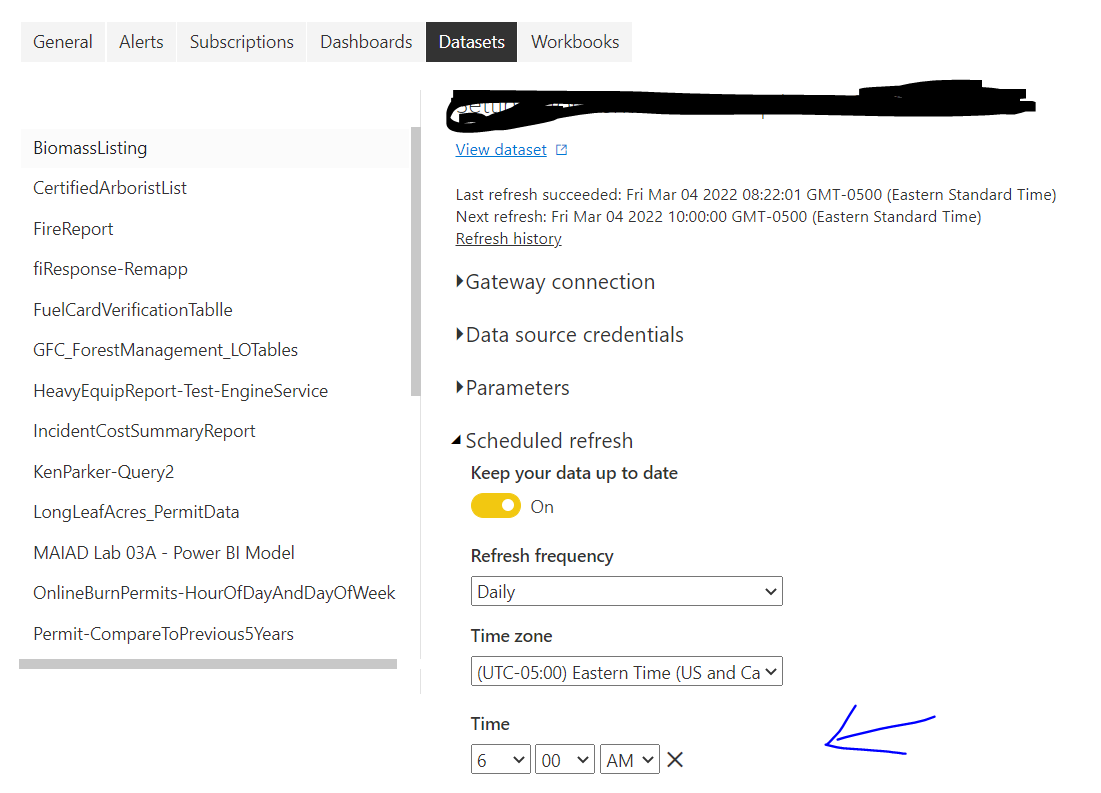Expand the Data source credentials section

tap(569, 334)
